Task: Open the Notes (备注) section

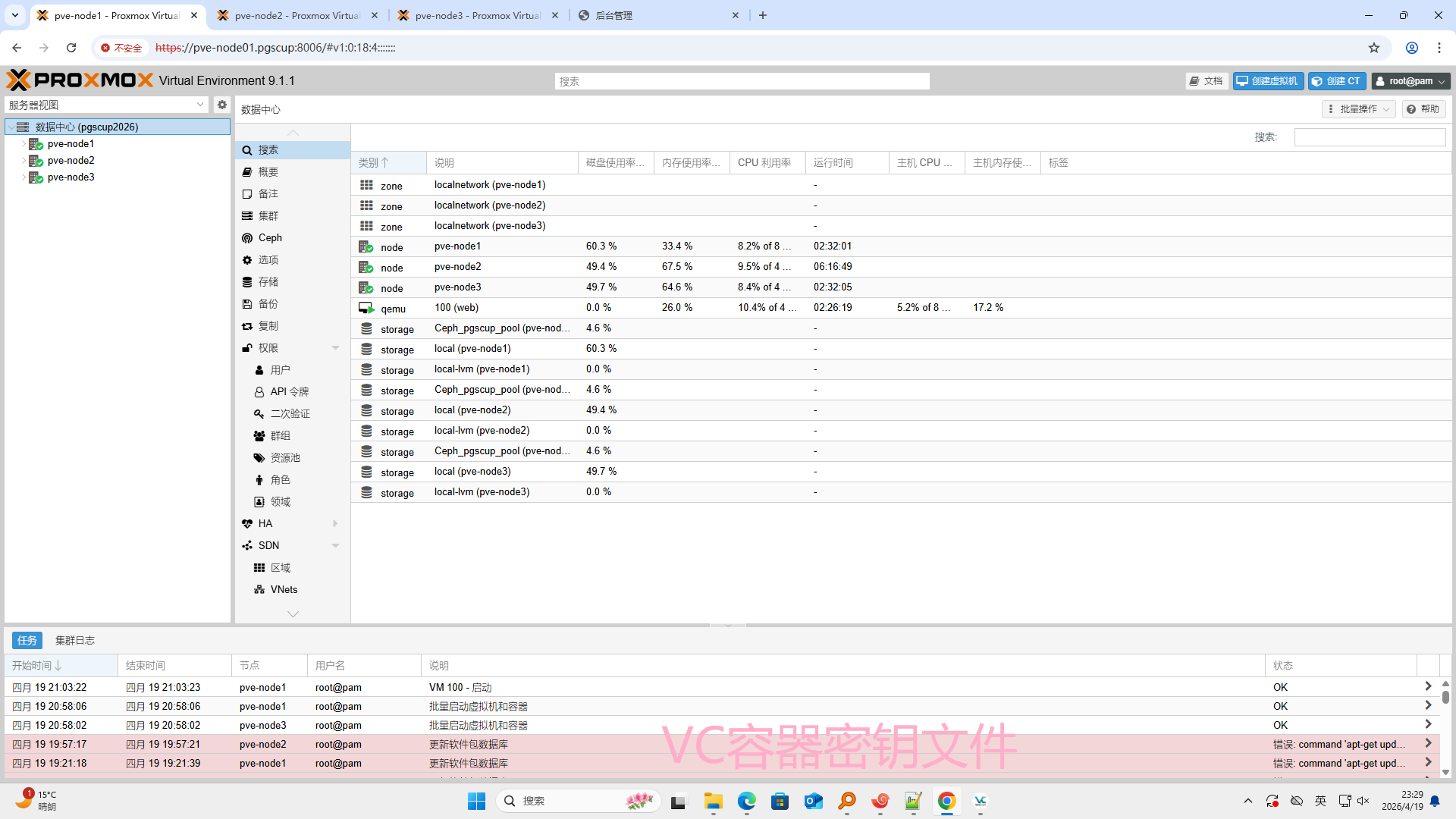Action: (268, 193)
